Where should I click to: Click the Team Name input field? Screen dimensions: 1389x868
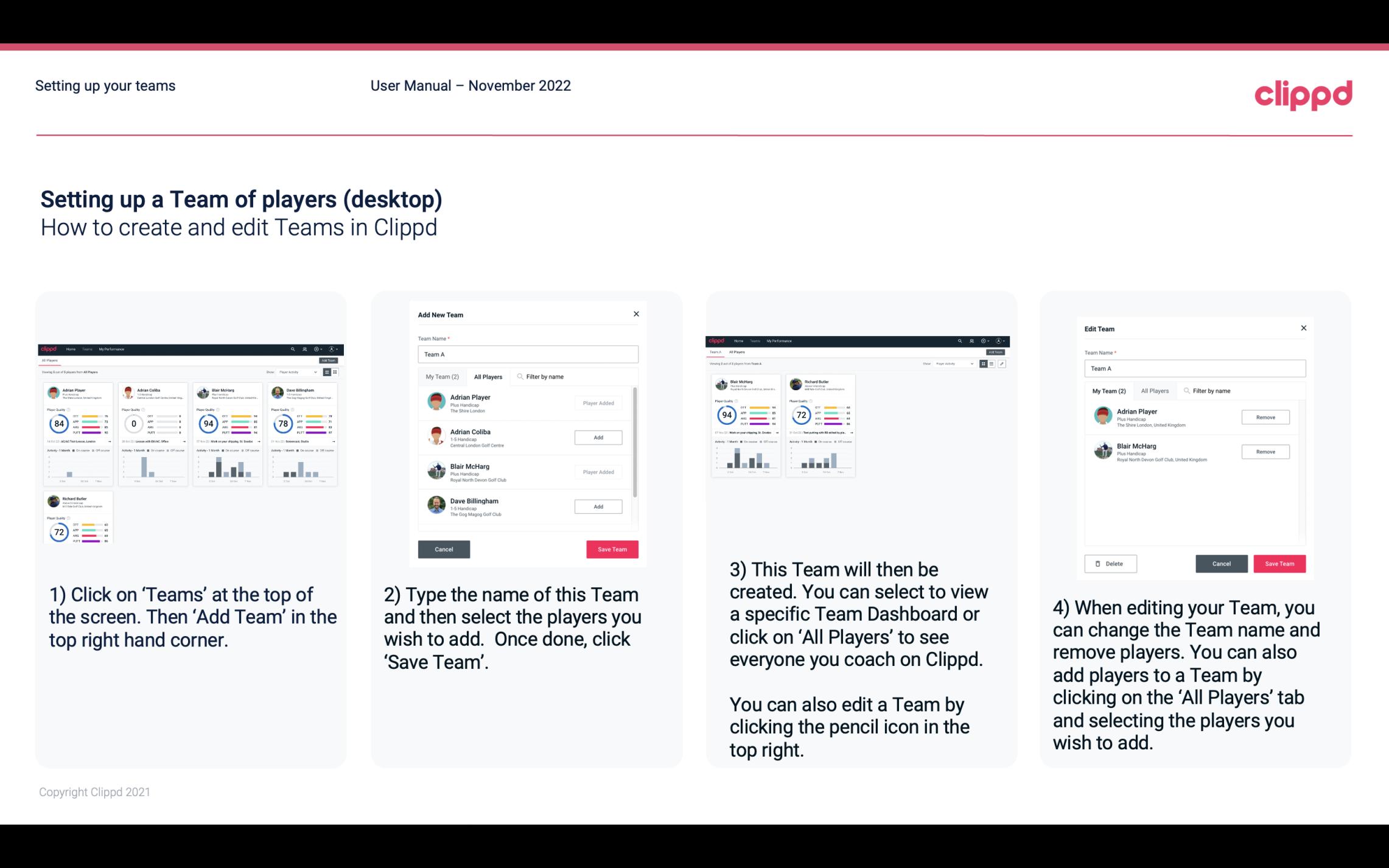click(x=528, y=353)
